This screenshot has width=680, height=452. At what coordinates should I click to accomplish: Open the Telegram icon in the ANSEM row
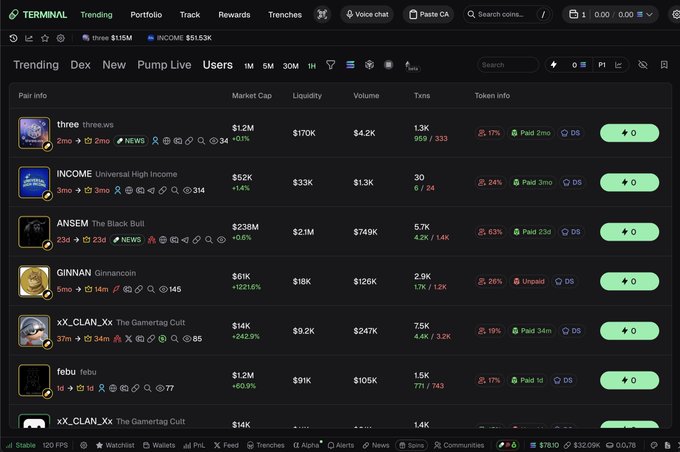(185, 240)
